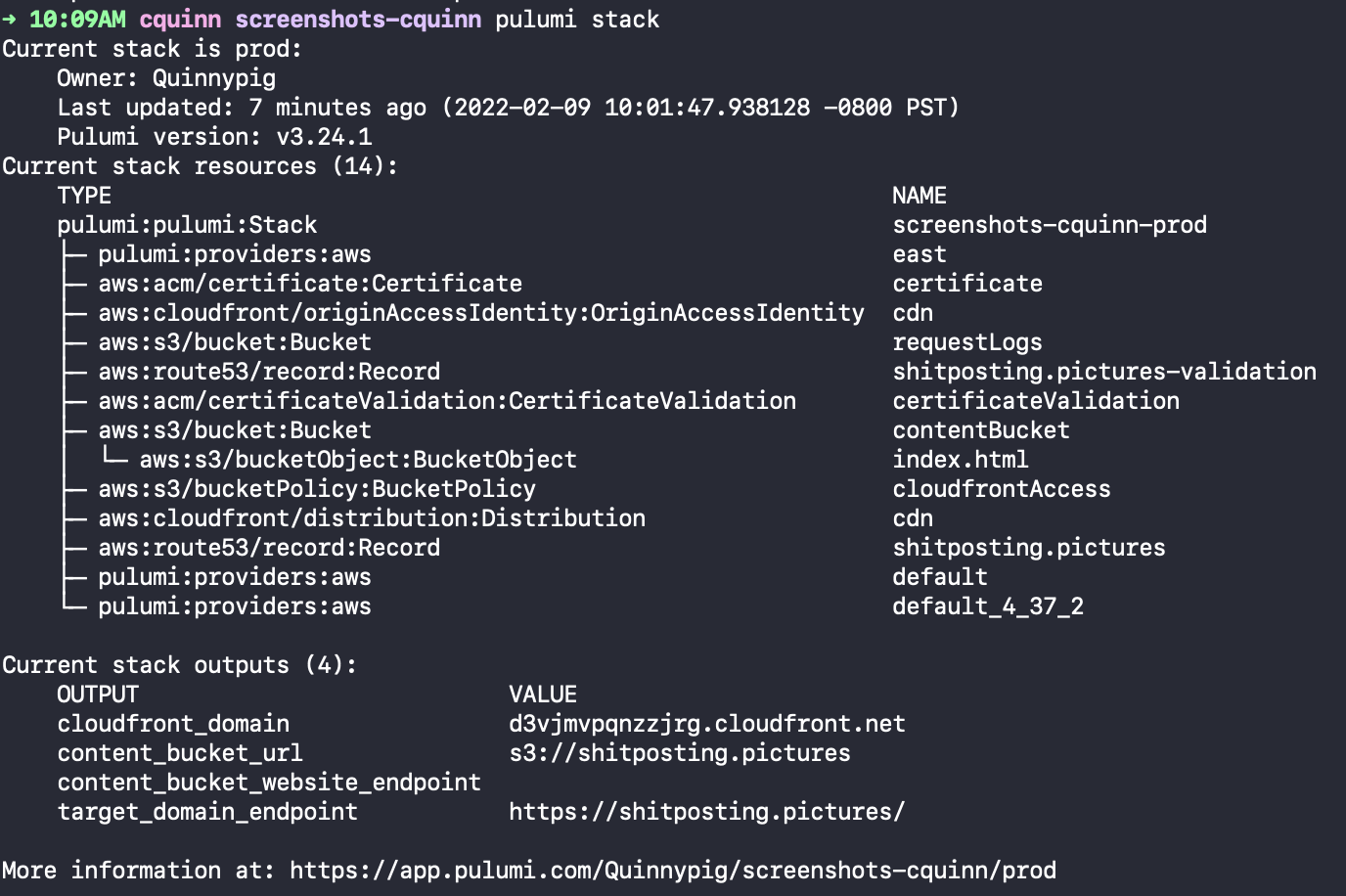The width and height of the screenshot is (1346, 896).
Task: Click the https://shitposting.pictures/ output value
Action: pyautogui.click(x=707, y=812)
